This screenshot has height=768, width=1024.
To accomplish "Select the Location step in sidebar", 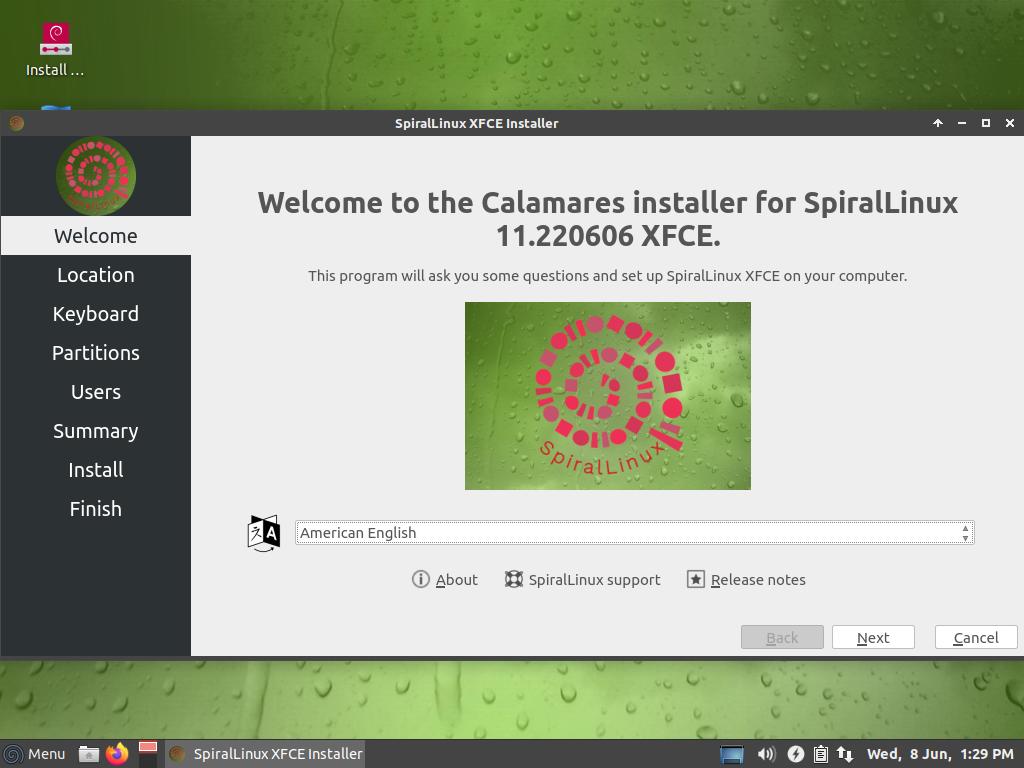I will [x=96, y=274].
